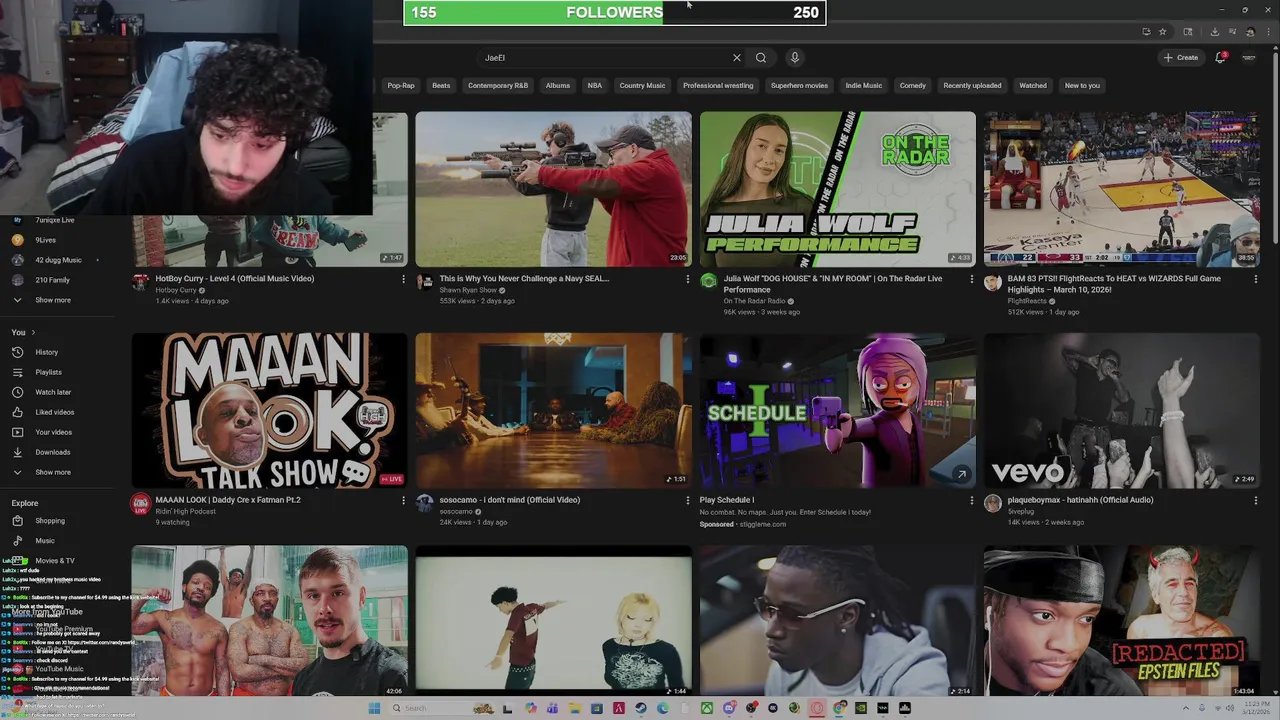Play the Navy SEAL rifle video thumbnail
This screenshot has width=1280, height=720.
pos(553,189)
